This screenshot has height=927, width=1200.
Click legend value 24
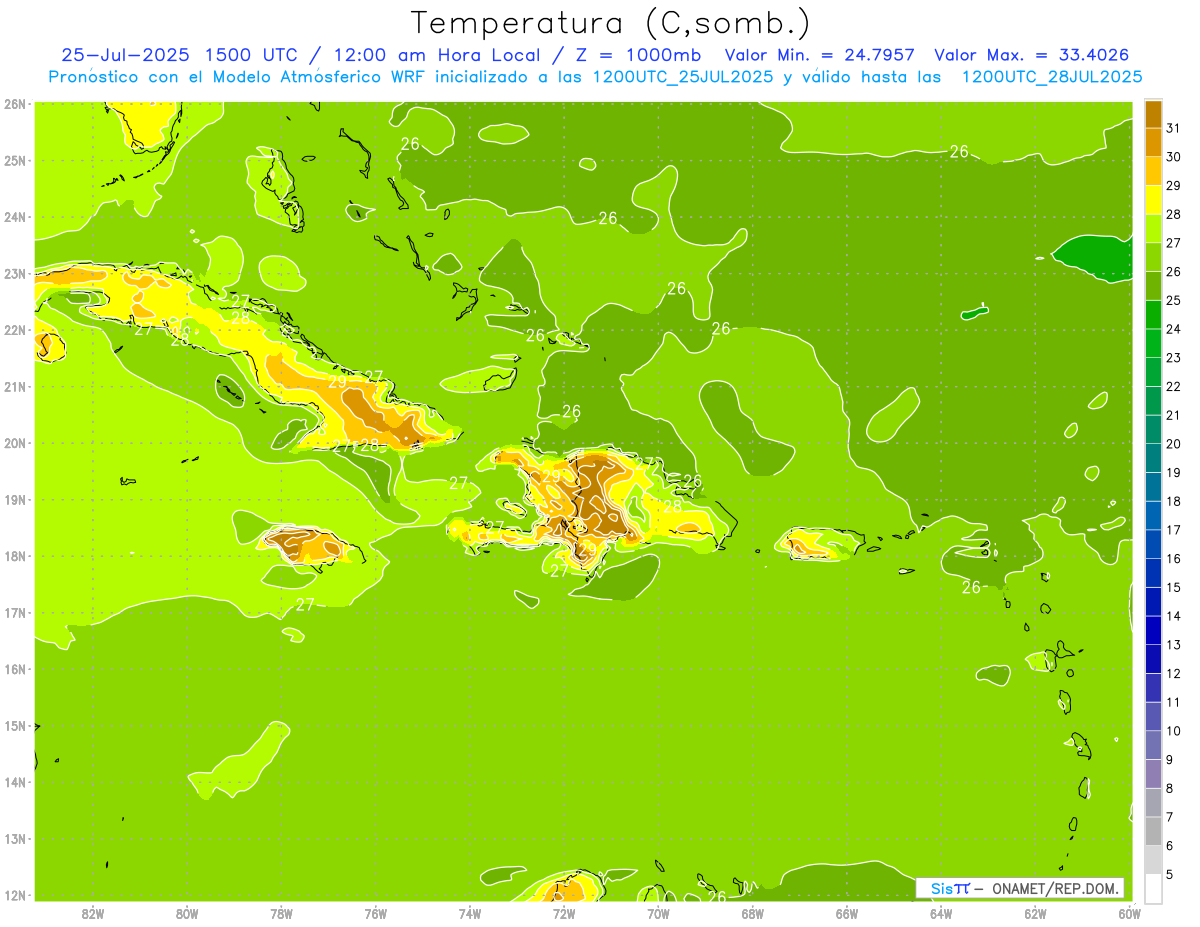[x=1174, y=329]
